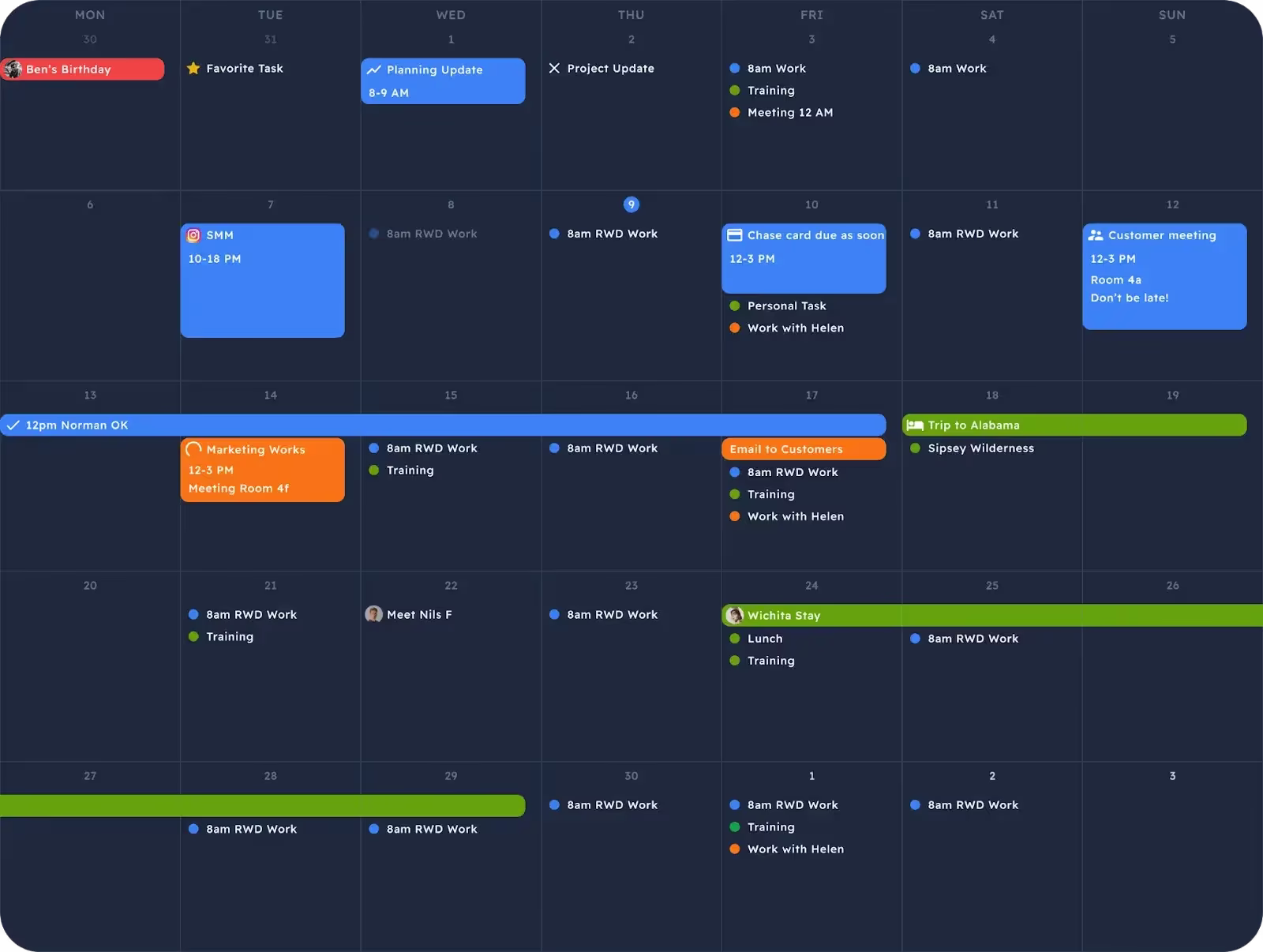The width and height of the screenshot is (1263, 952).
Task: Open Sipsey Wilderness event on Saturday 18
Action: (980, 448)
